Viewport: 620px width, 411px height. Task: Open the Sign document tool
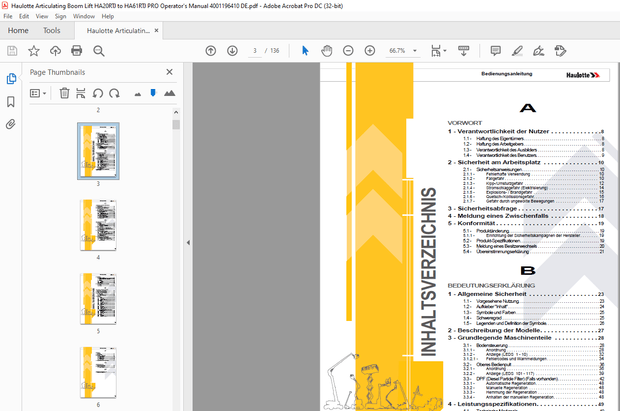539,51
